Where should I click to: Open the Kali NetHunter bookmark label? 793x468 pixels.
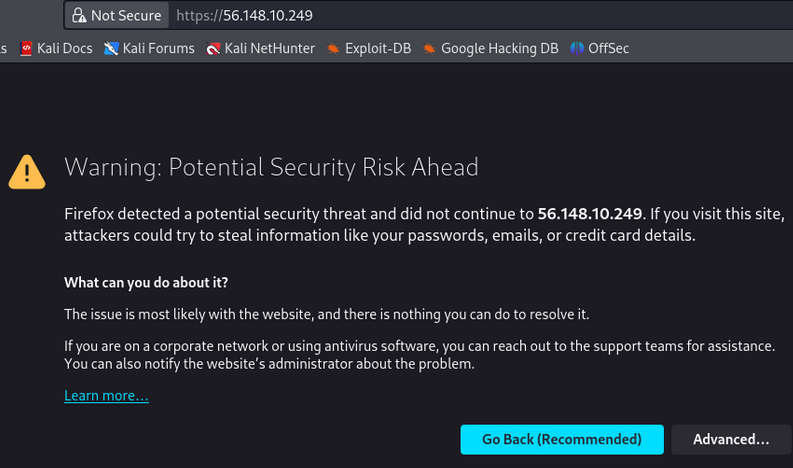pos(270,48)
